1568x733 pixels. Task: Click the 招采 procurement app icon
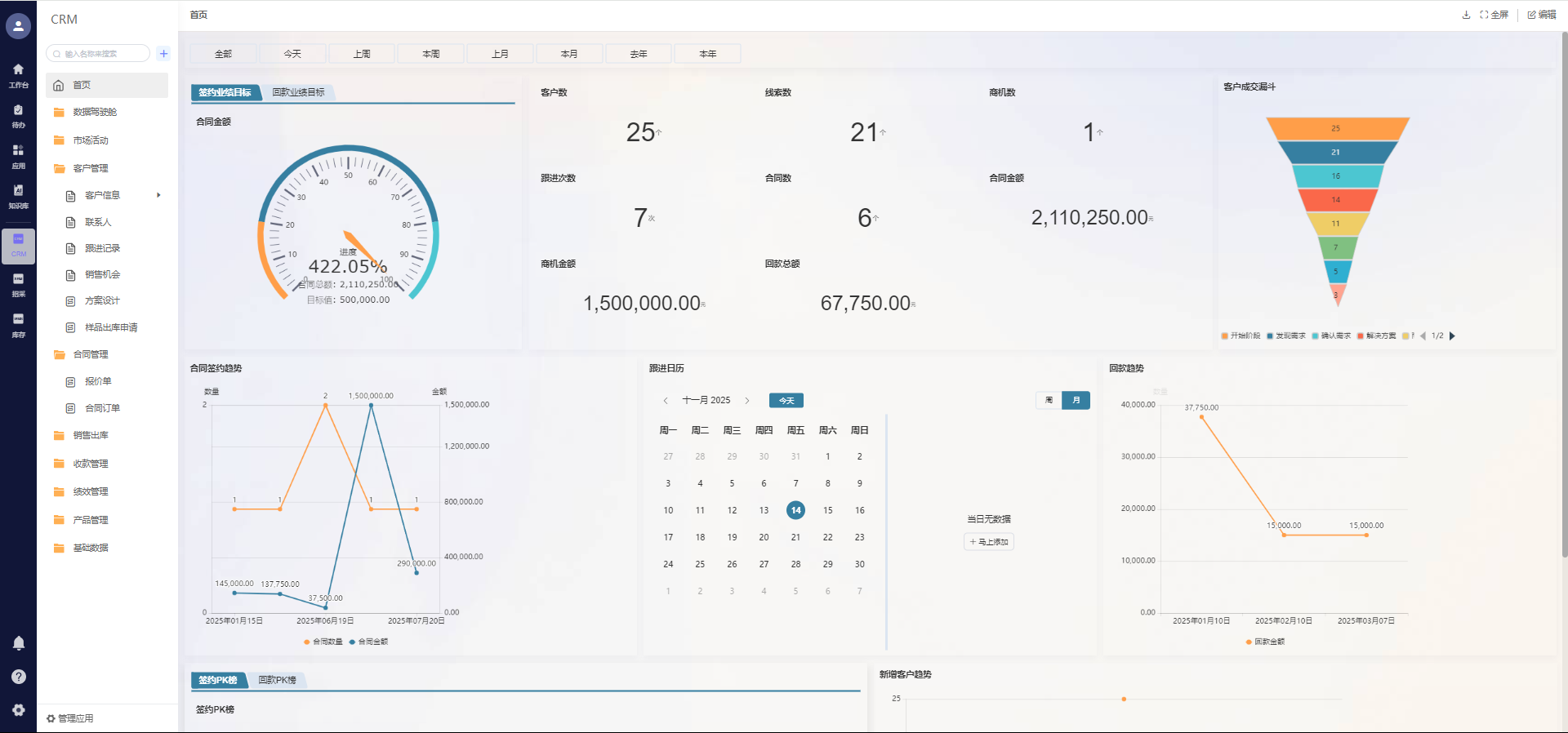coord(18,284)
